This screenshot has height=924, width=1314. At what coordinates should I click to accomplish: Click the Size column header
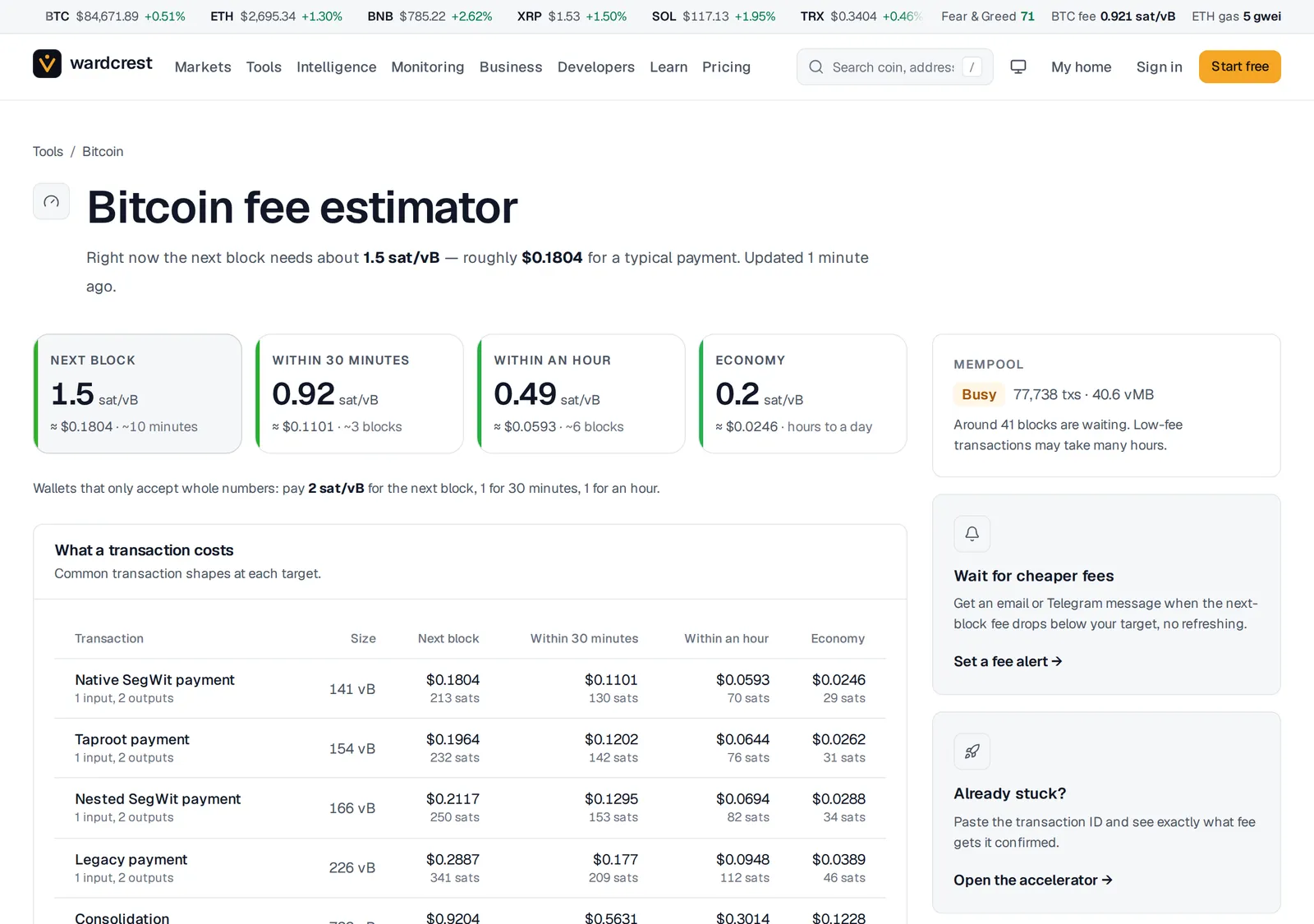(x=363, y=639)
